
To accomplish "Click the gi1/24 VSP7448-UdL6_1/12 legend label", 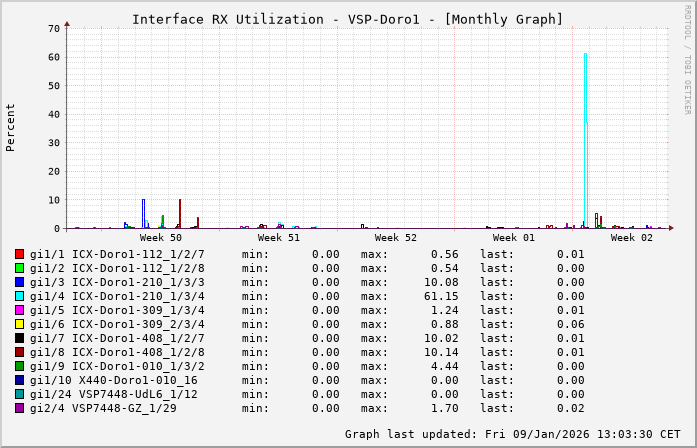I will click(x=114, y=394).
